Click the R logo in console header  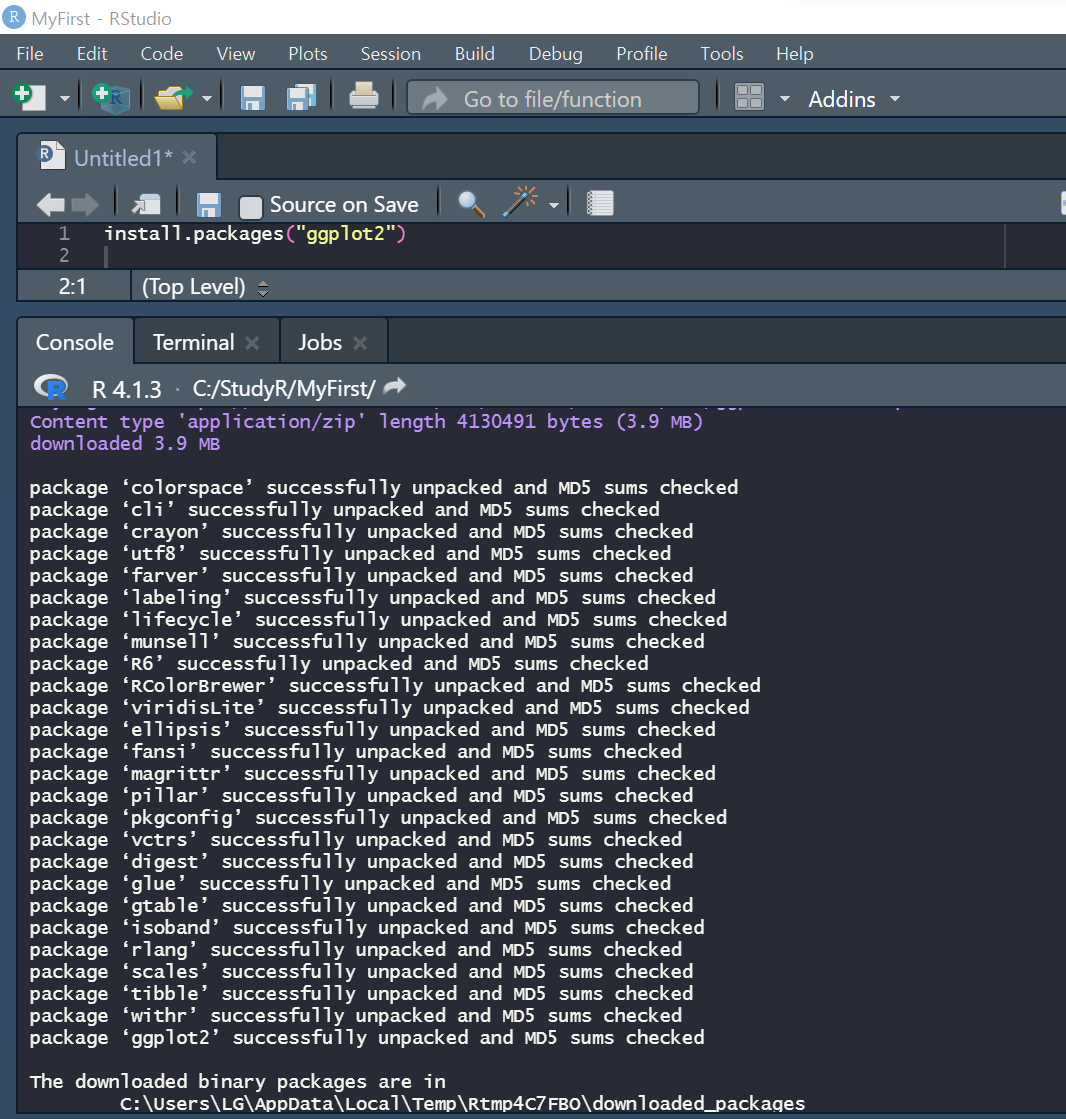[x=51, y=388]
